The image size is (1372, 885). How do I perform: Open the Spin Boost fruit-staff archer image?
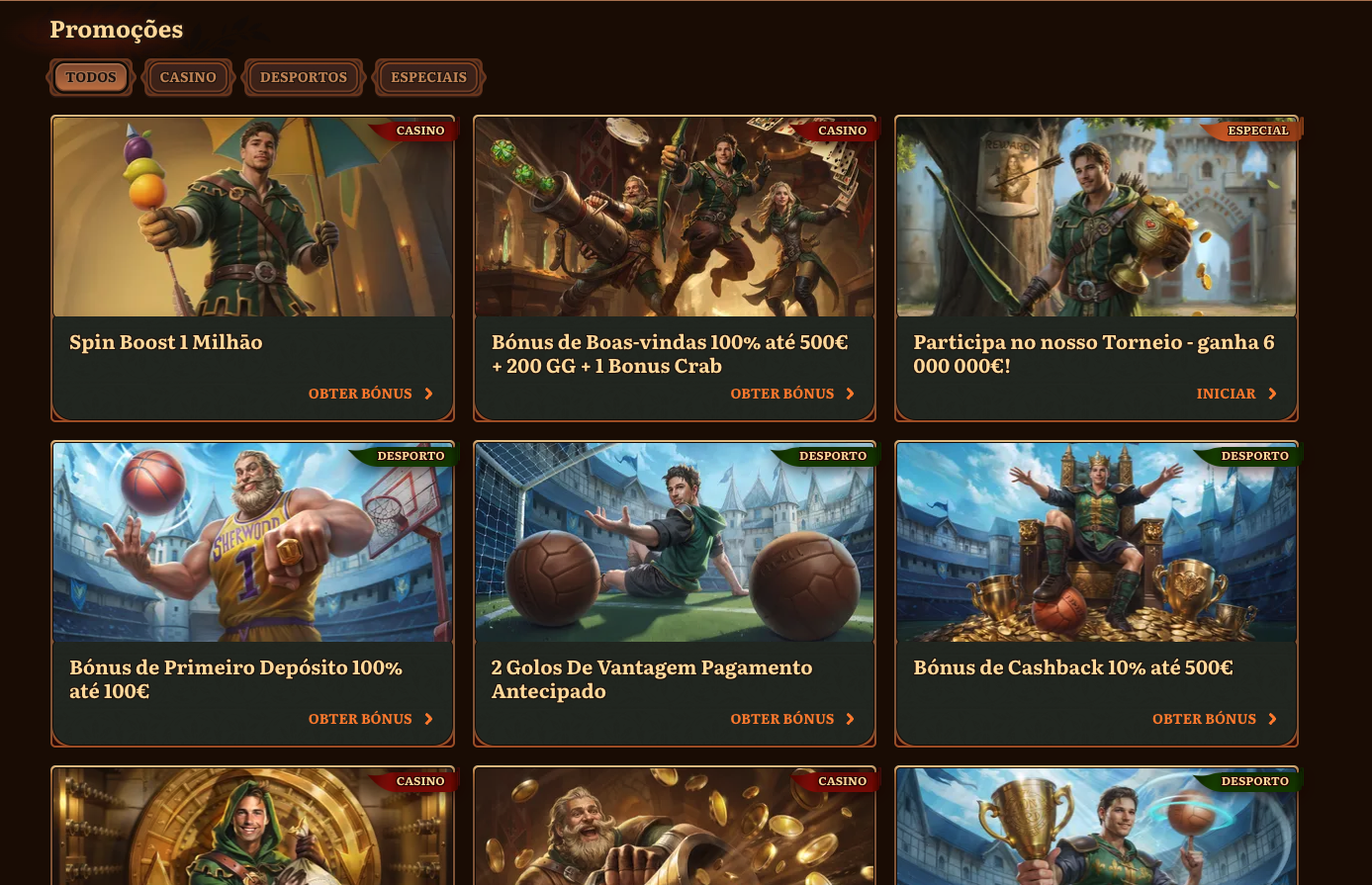click(252, 218)
